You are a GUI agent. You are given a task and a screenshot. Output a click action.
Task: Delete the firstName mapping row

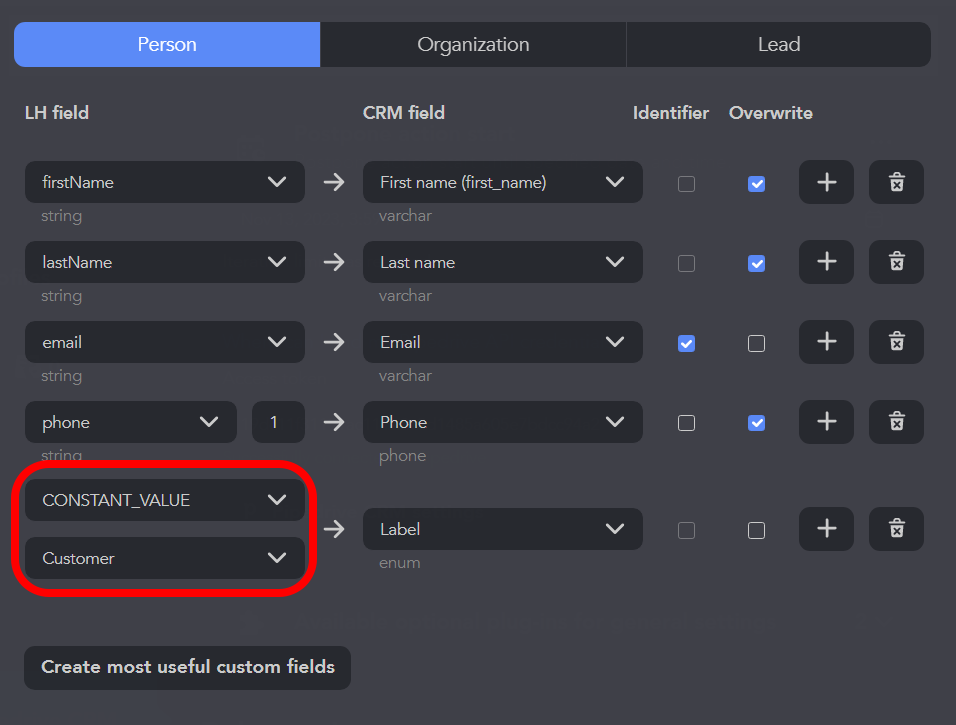tap(896, 182)
